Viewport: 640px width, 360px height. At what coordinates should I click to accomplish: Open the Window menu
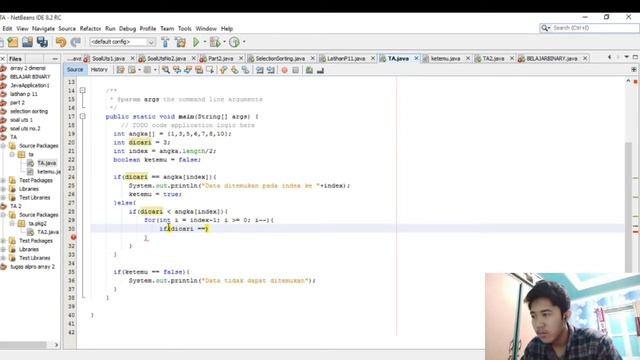206,29
